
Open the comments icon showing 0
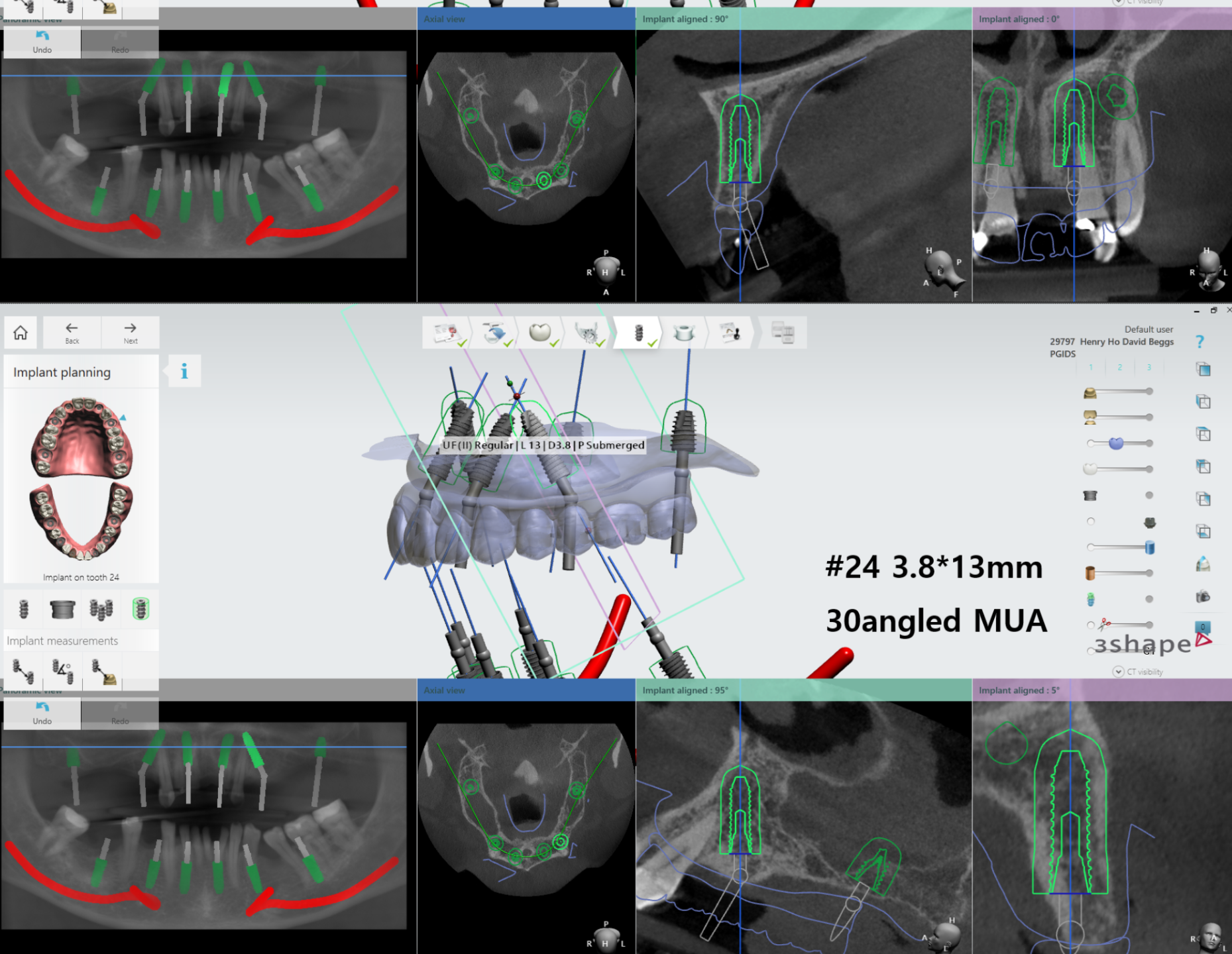click(1203, 627)
